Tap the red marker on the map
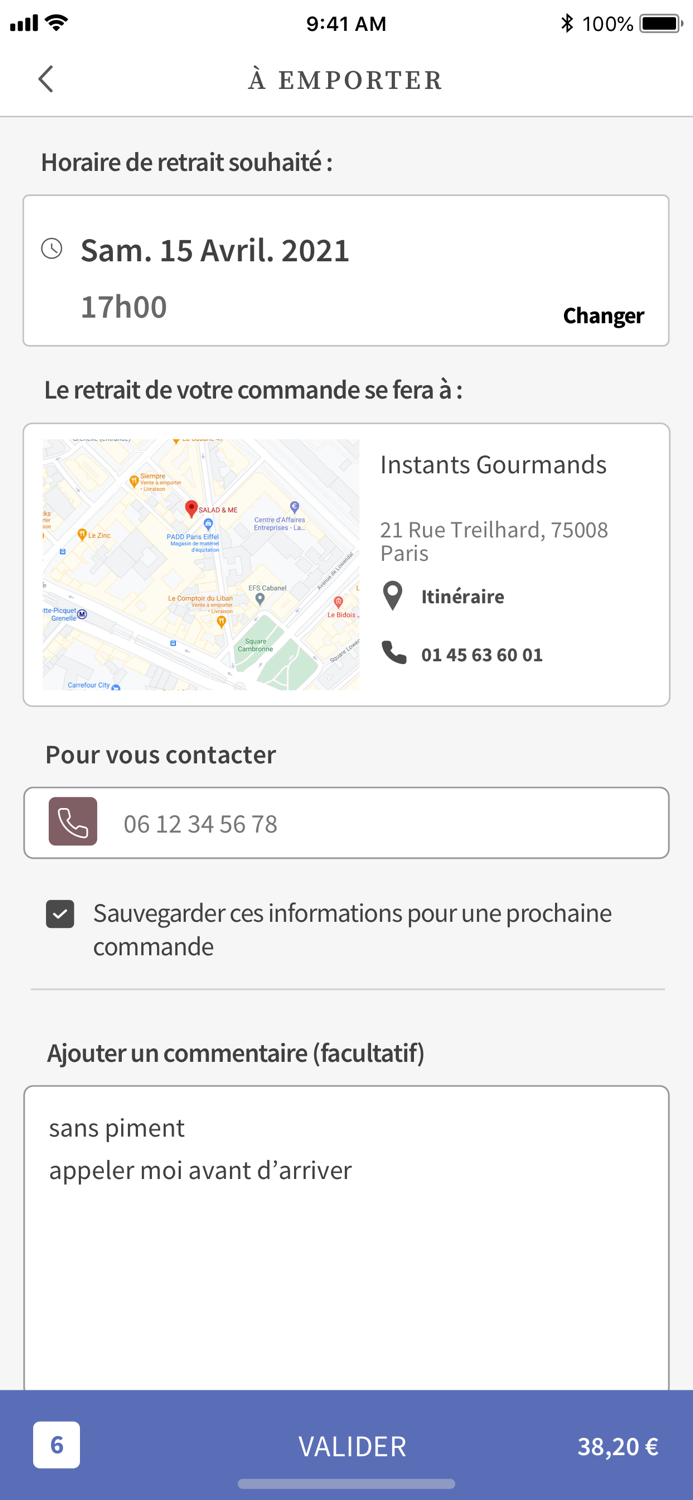 [192, 509]
